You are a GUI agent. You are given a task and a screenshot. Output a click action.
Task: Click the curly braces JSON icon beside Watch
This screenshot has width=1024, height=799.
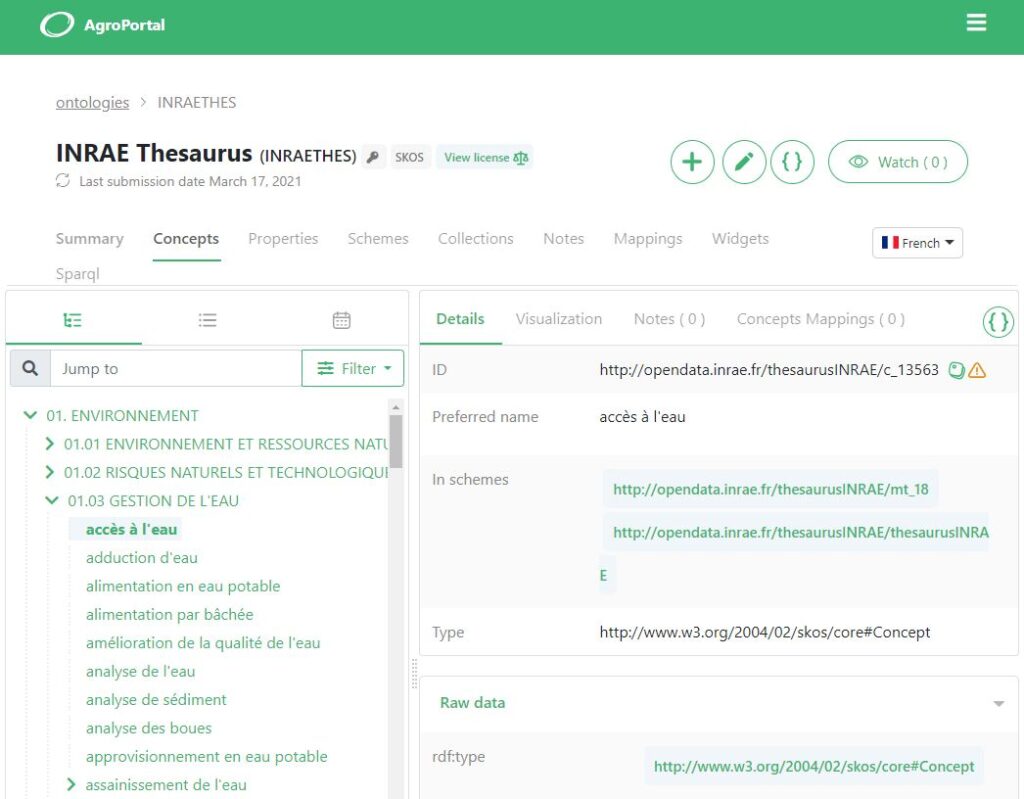click(x=792, y=162)
